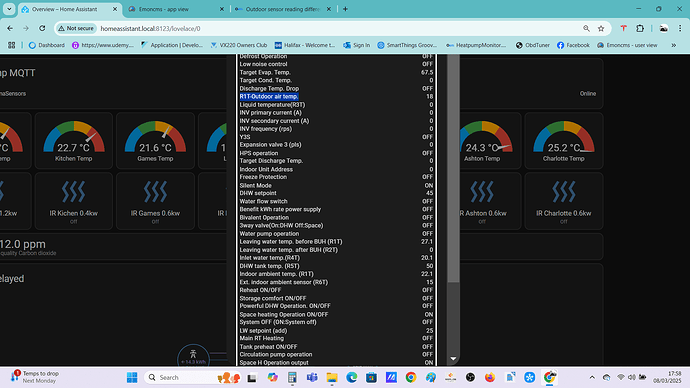690x388 pixels.
Task: Expand hidden bookmarks with the chevron
Action: (673, 45)
